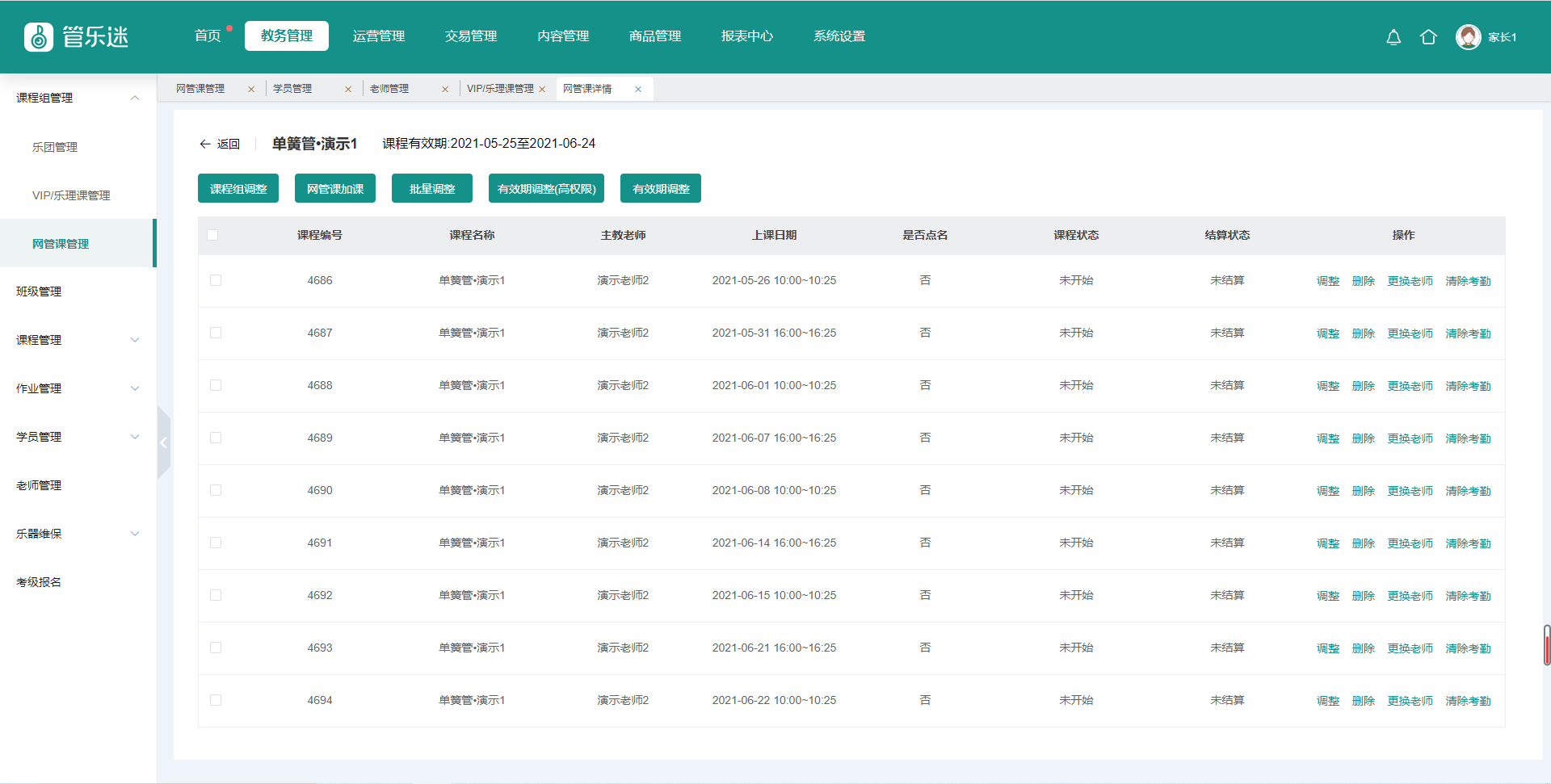Image resolution: width=1551 pixels, height=784 pixels.
Task: Click 更换老师 for course 4688
Action: pyautogui.click(x=1410, y=386)
